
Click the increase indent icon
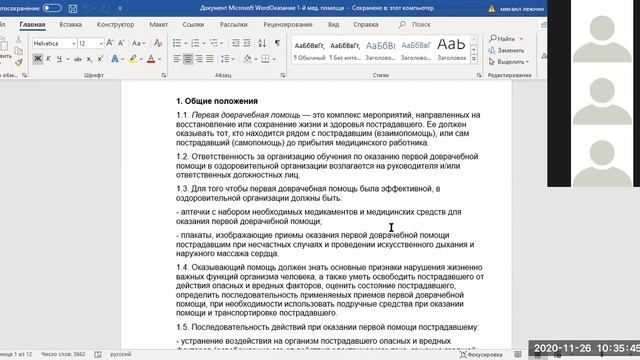(x=247, y=43)
